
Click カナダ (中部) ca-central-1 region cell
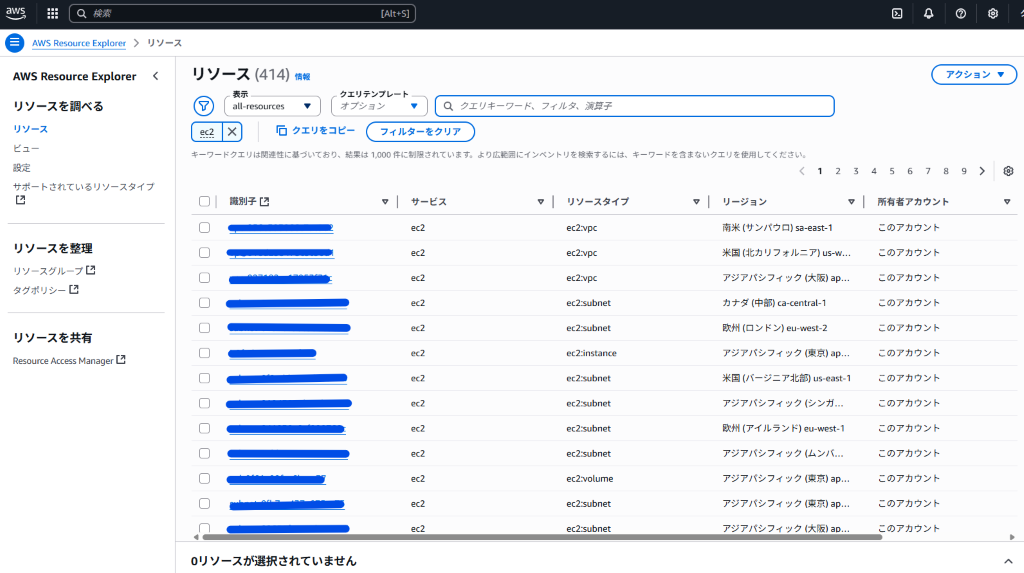[774, 303]
